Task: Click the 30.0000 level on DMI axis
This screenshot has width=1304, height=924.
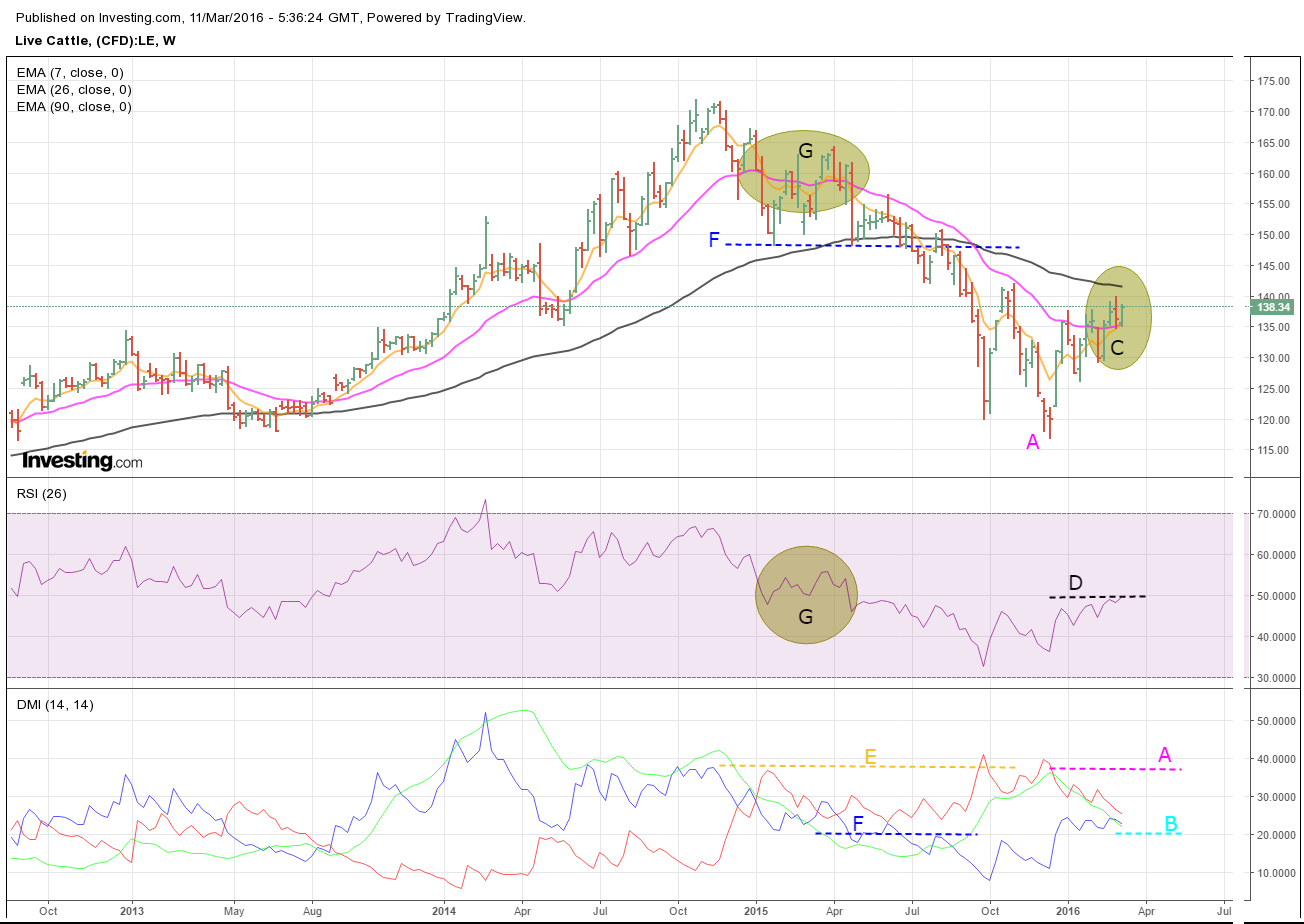Action: 1277,797
